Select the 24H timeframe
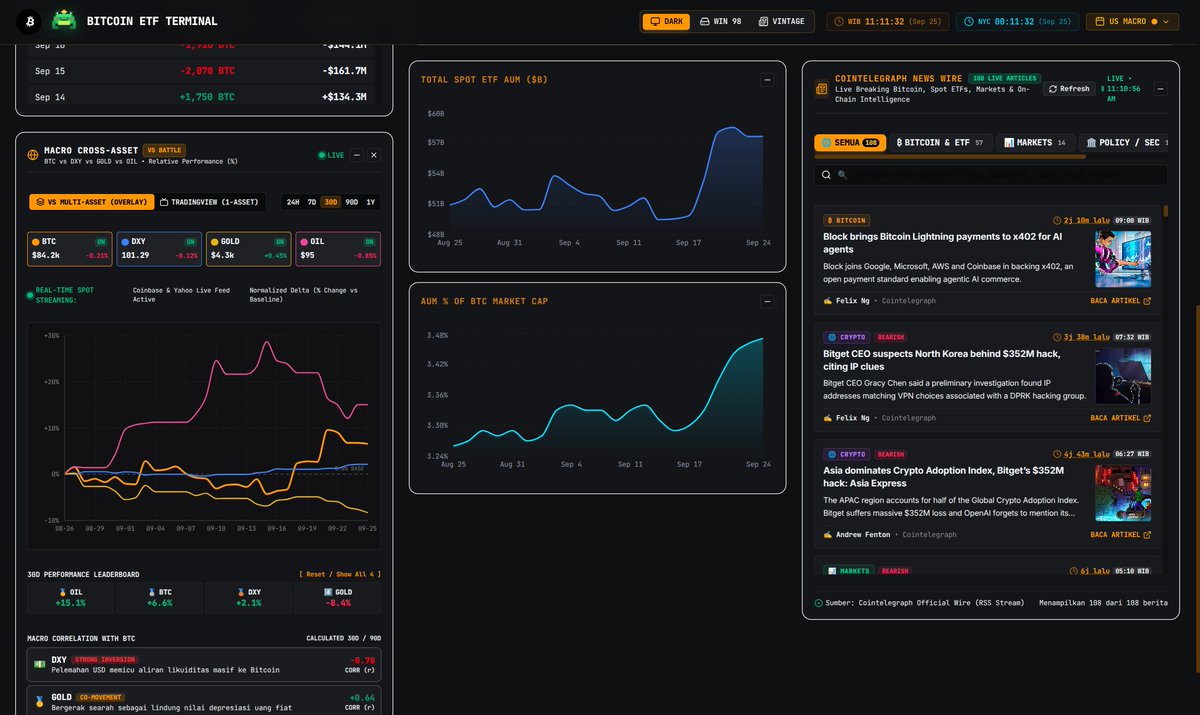 [293, 202]
